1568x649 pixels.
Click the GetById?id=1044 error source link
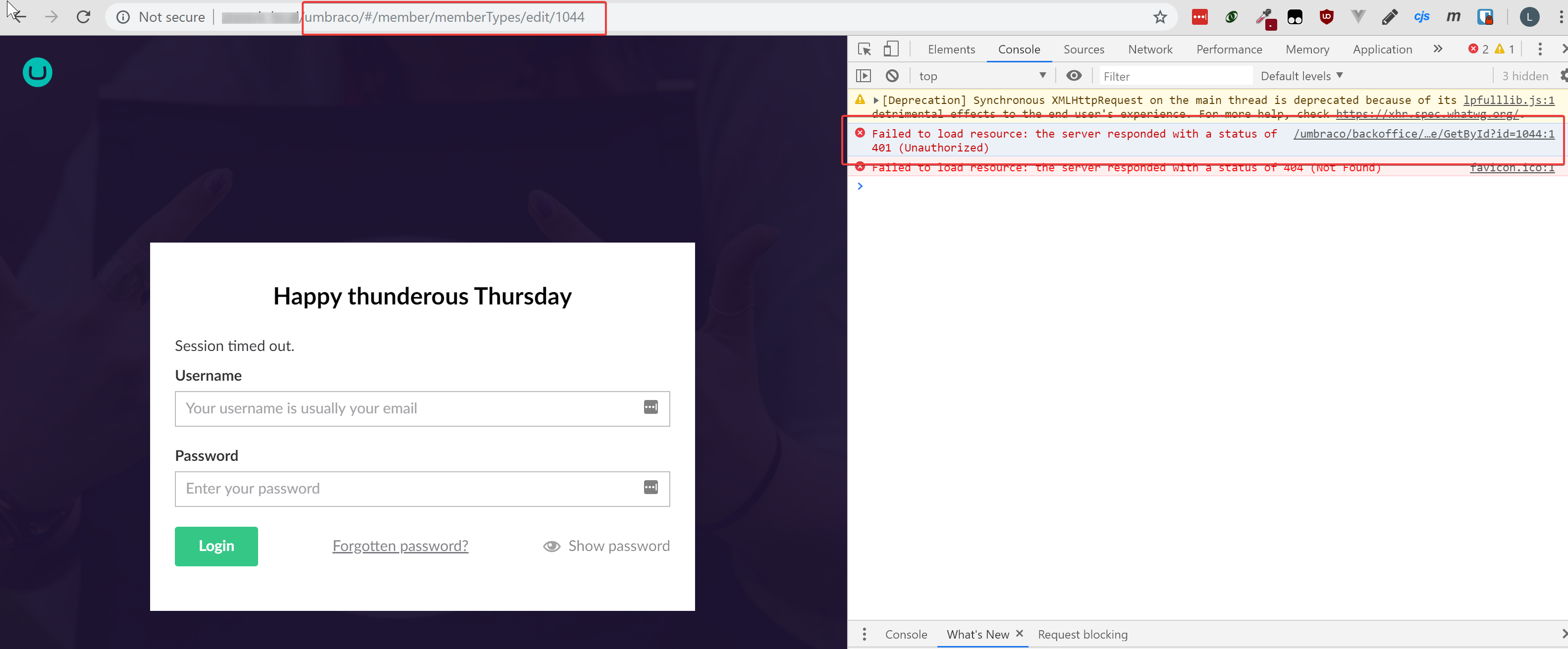[x=1424, y=133]
